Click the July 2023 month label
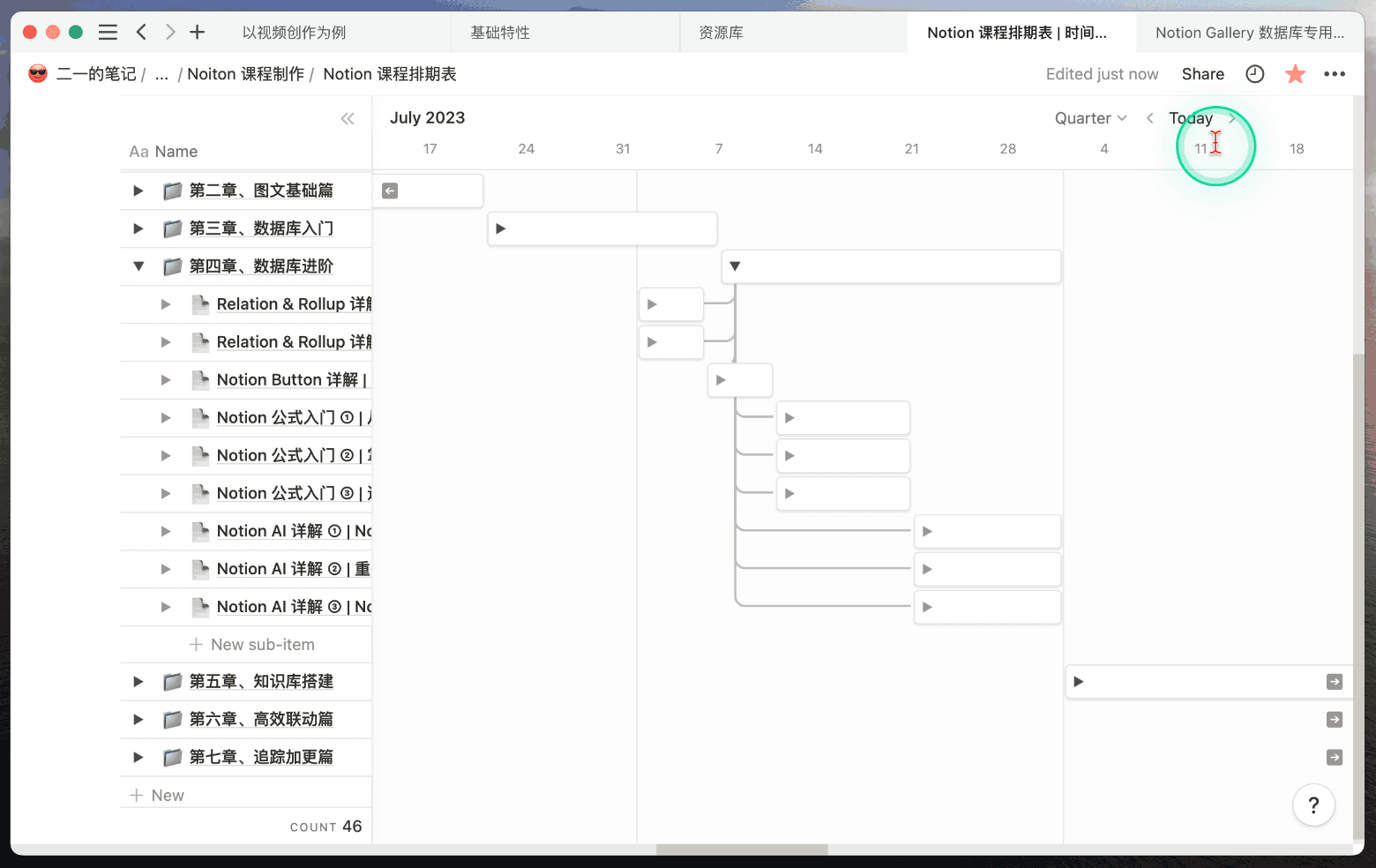The image size is (1376, 868). point(427,118)
